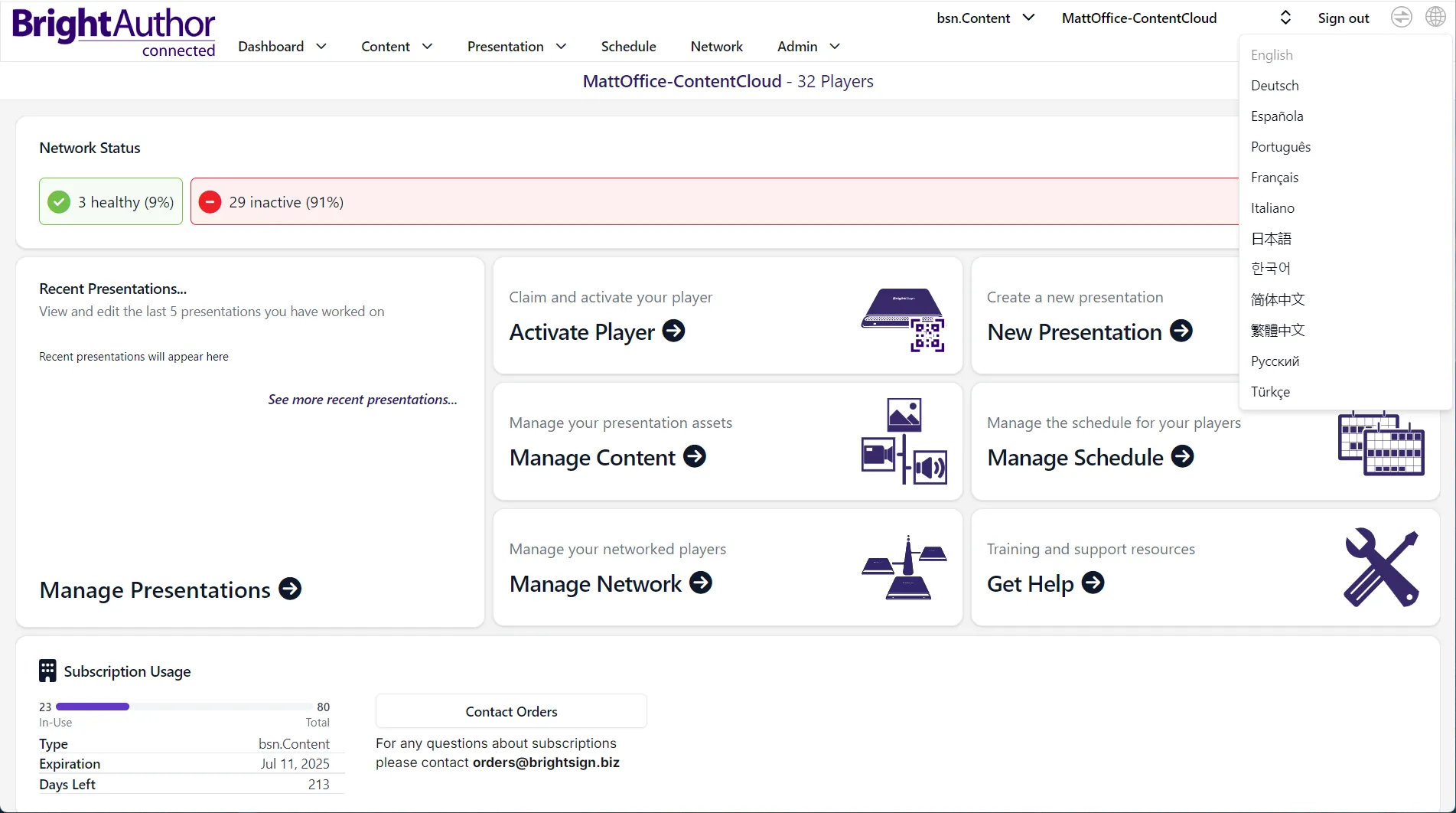Open the Network page
Screen dimensions: 1456x813
716,47
